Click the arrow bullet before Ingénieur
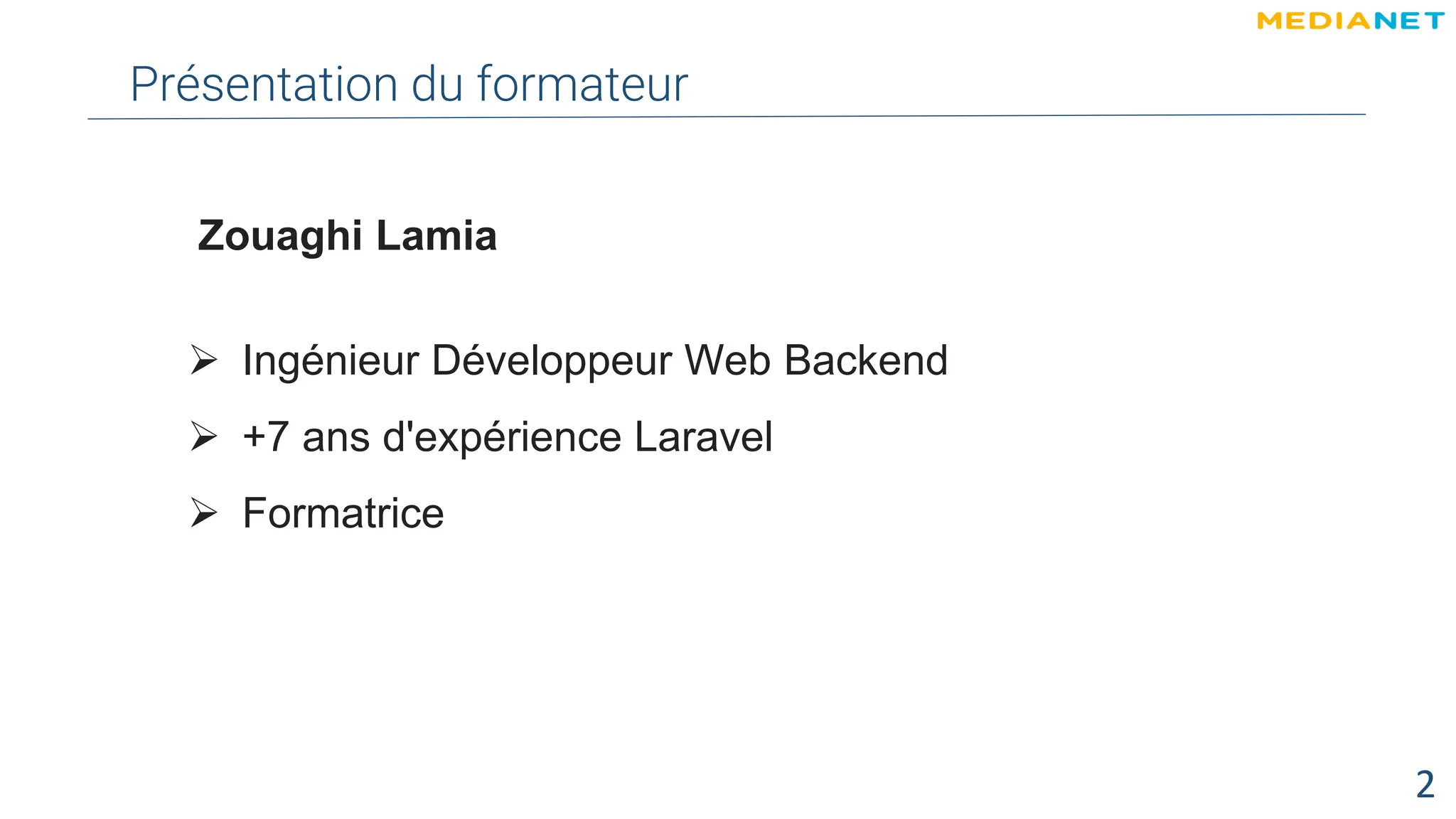Image resolution: width=1456 pixels, height=819 pixels. 203,360
